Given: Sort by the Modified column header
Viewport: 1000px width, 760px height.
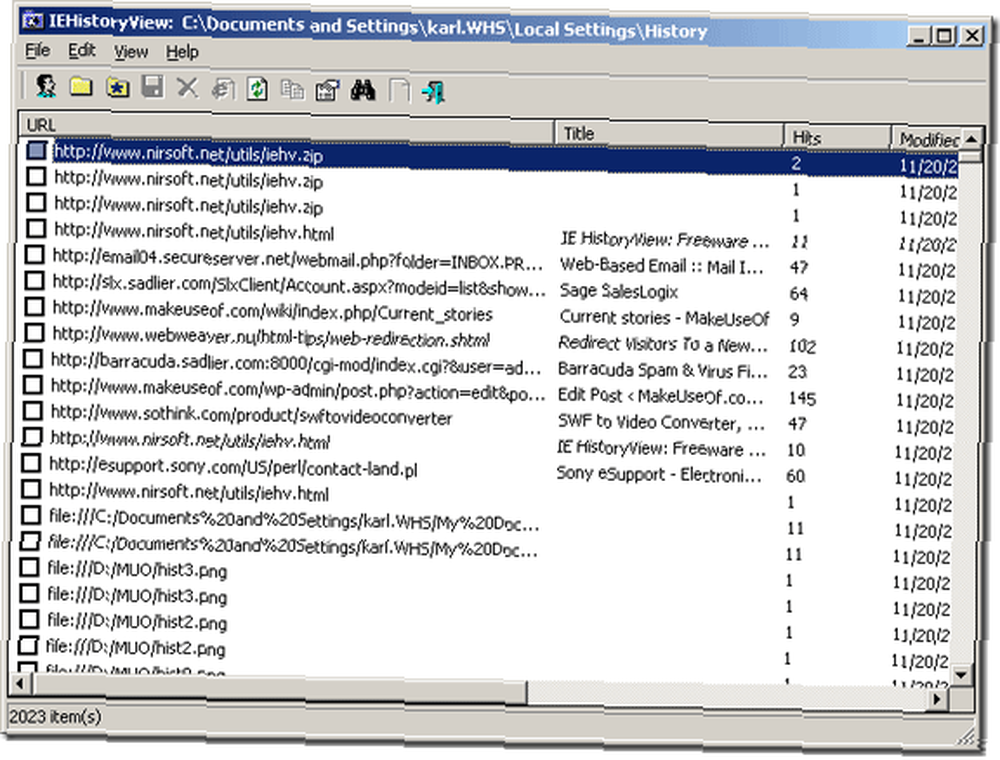Looking at the screenshot, I should [x=925, y=139].
